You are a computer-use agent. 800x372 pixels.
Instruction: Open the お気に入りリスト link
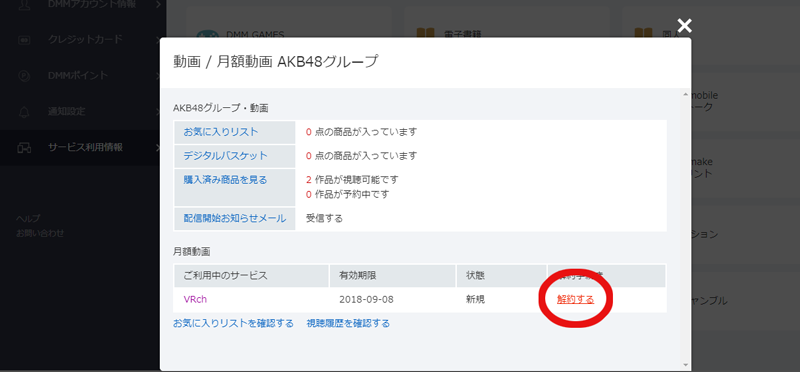tap(221, 132)
